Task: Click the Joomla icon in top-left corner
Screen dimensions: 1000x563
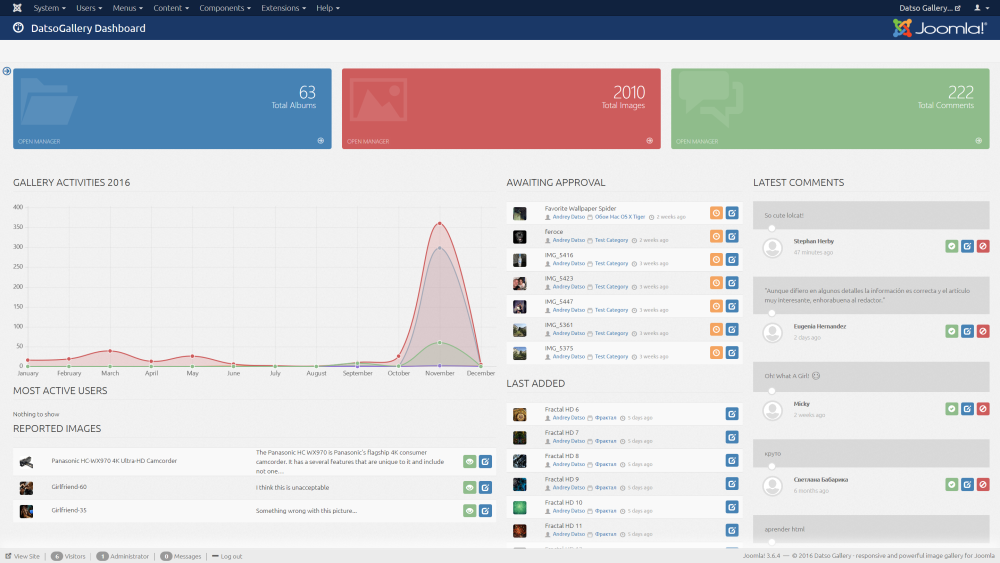Action: [13, 8]
